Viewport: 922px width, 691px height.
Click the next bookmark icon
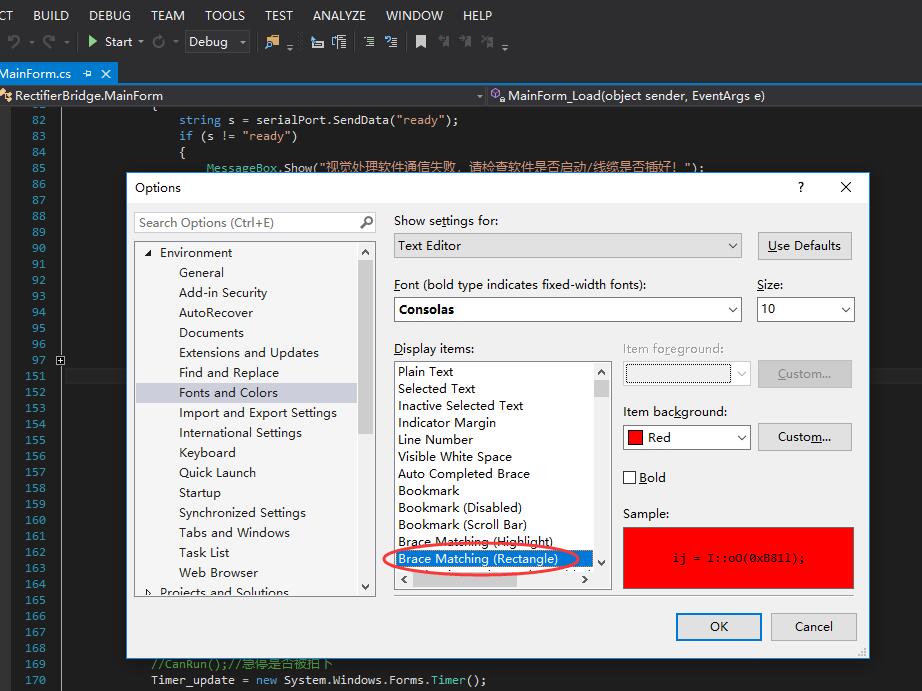tap(465, 42)
